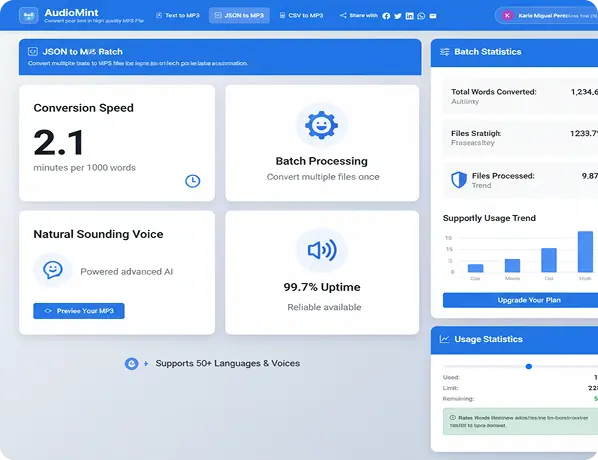The image size is (598, 460).
Task: Share via Facebook icon
Action: click(x=386, y=16)
